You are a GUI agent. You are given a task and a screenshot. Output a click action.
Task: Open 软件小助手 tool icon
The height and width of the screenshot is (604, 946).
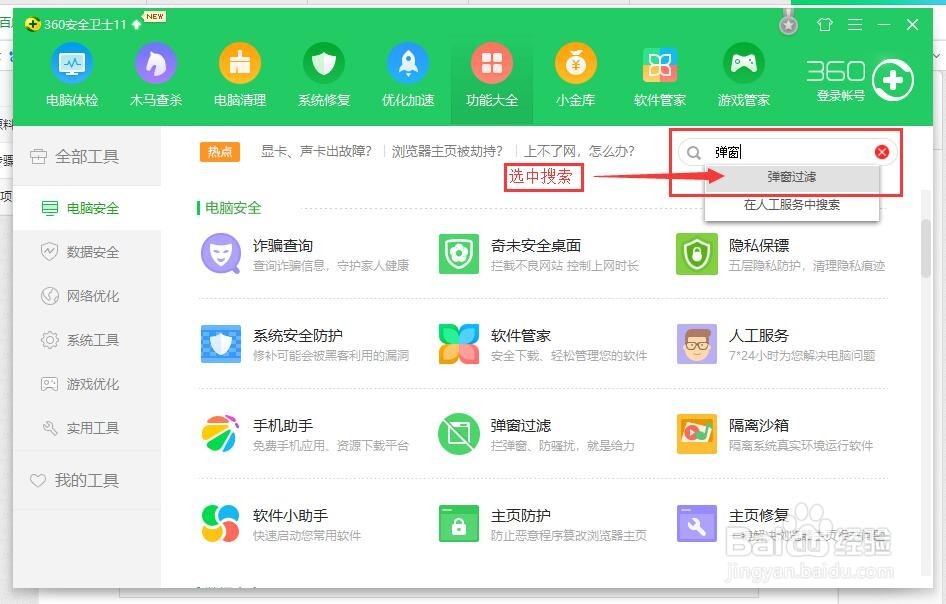click(x=221, y=524)
